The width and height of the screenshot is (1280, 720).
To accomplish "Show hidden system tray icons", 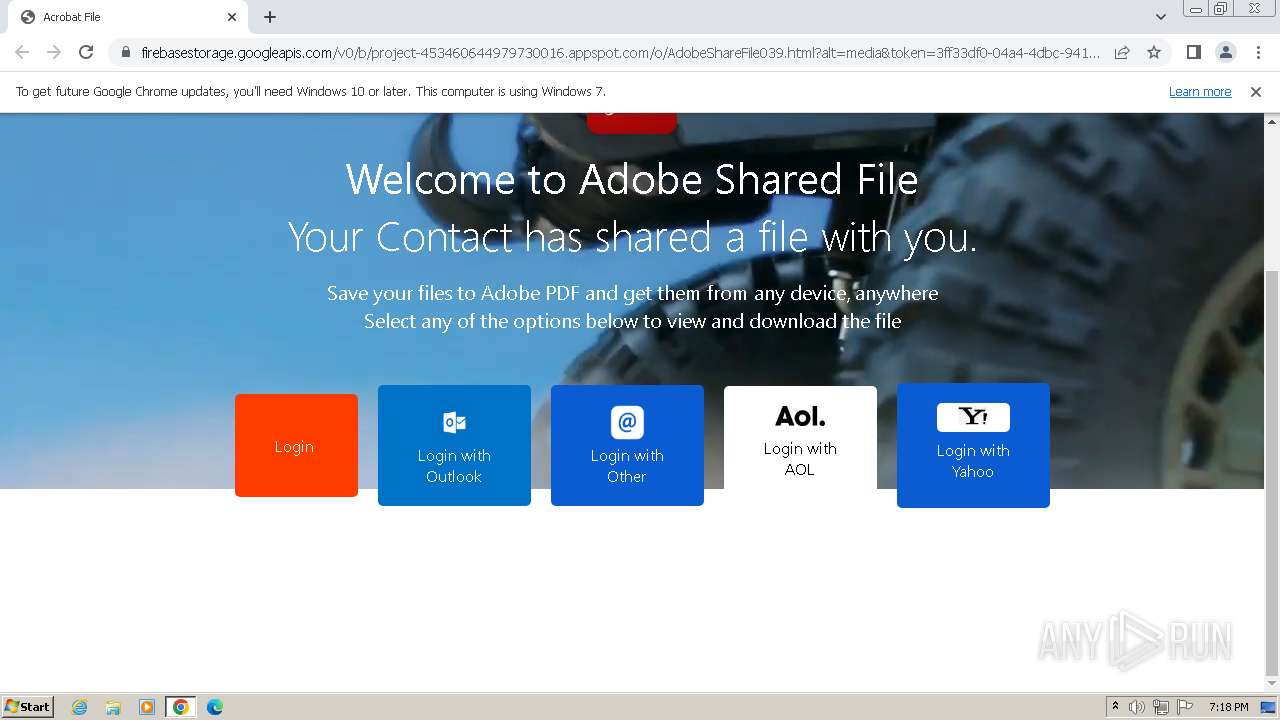I will click(x=1115, y=707).
